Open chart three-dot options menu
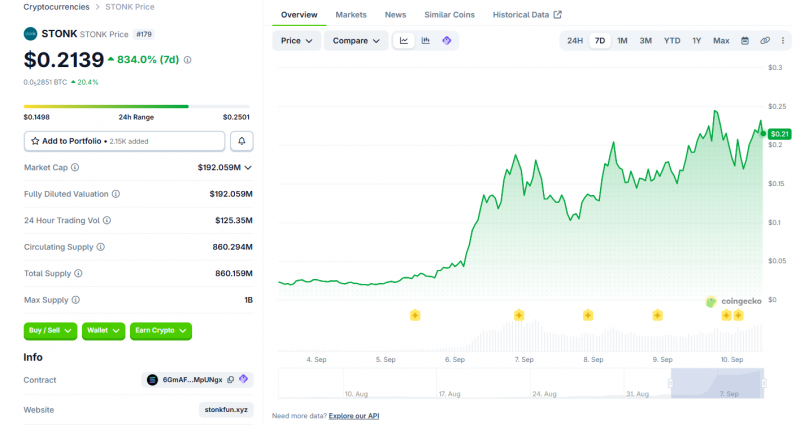 click(783, 41)
